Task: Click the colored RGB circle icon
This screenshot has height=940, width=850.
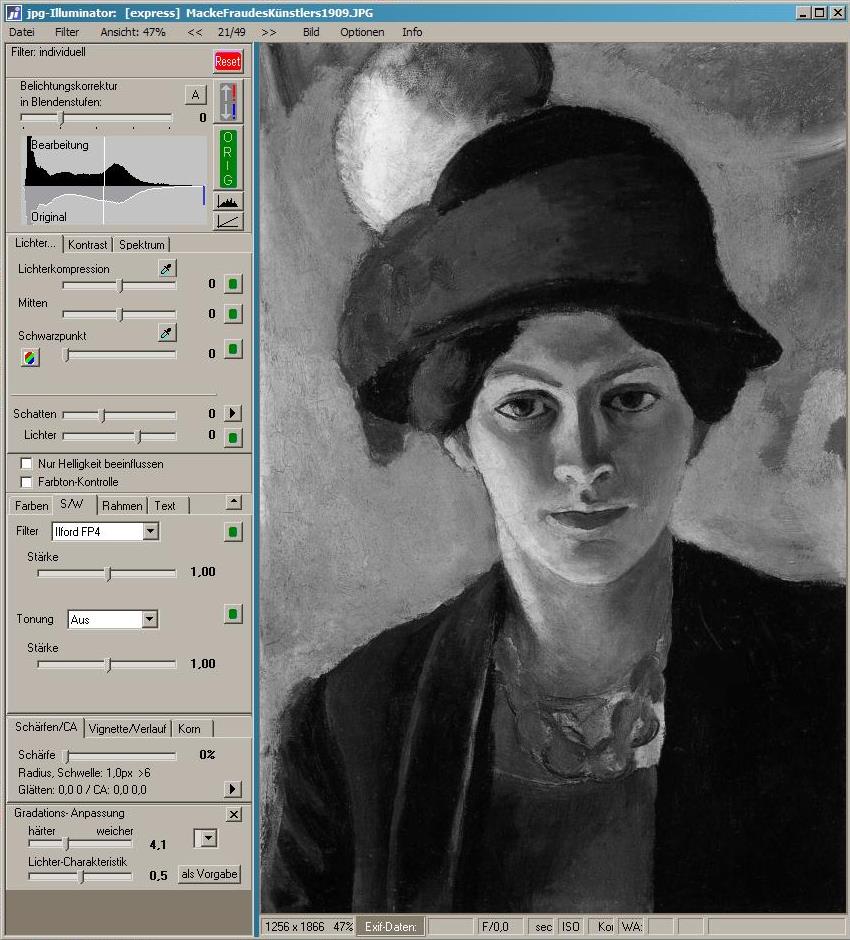Action: coord(30,357)
